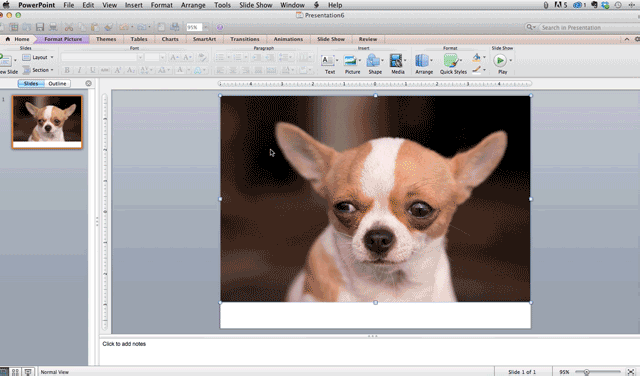Click the Increase font size icon

[174, 57]
